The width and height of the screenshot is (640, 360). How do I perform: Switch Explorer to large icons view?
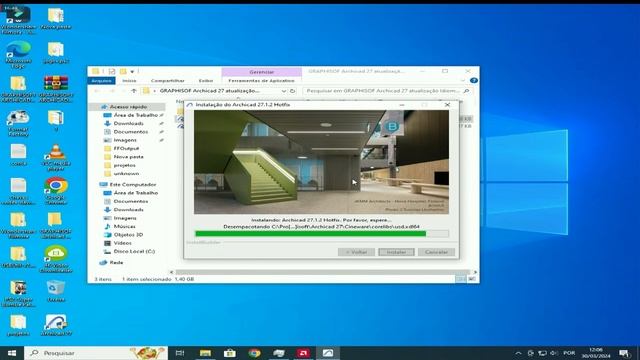pos(471,279)
